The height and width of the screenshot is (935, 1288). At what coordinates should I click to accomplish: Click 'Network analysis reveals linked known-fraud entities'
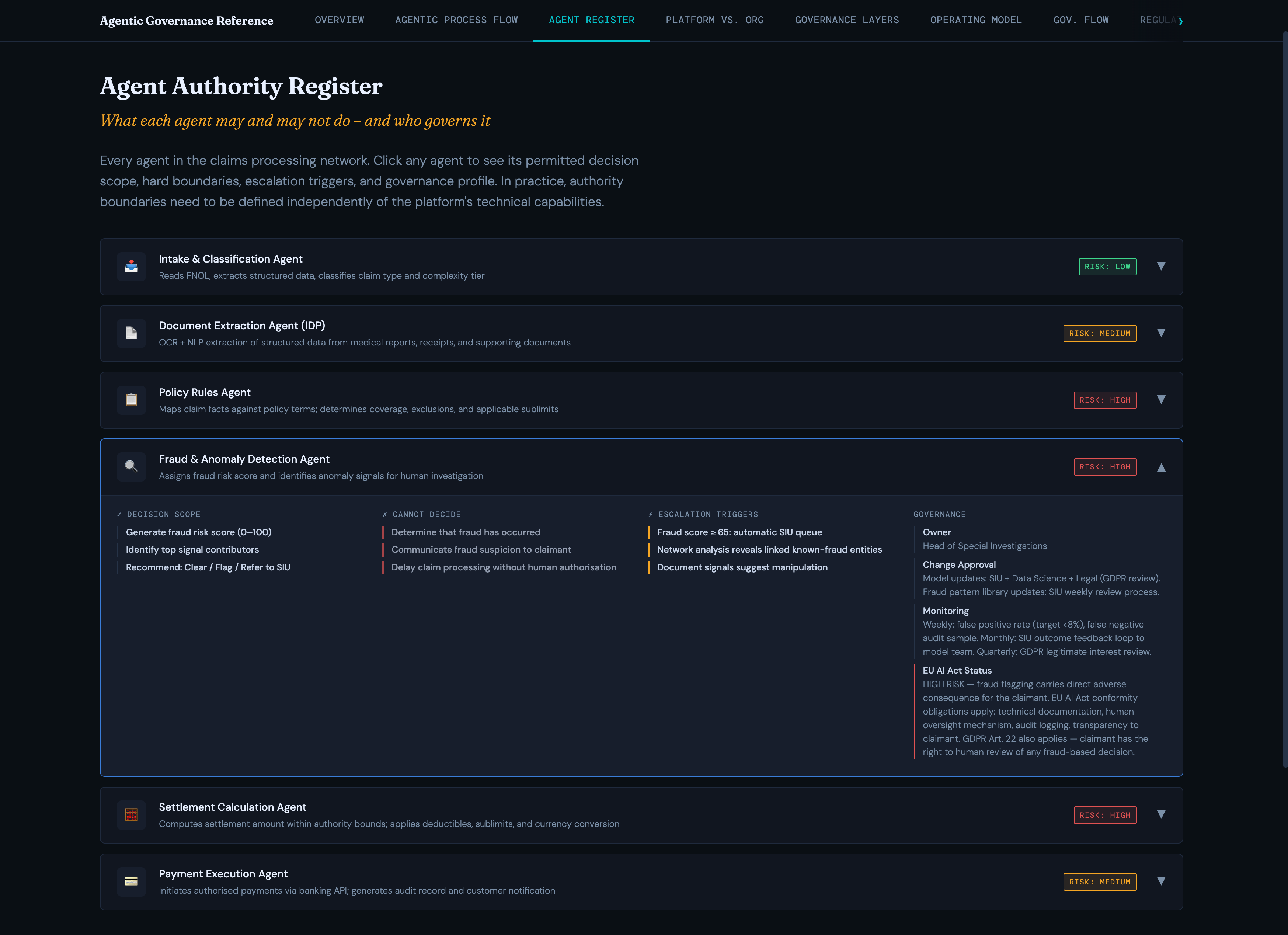pyautogui.click(x=769, y=550)
